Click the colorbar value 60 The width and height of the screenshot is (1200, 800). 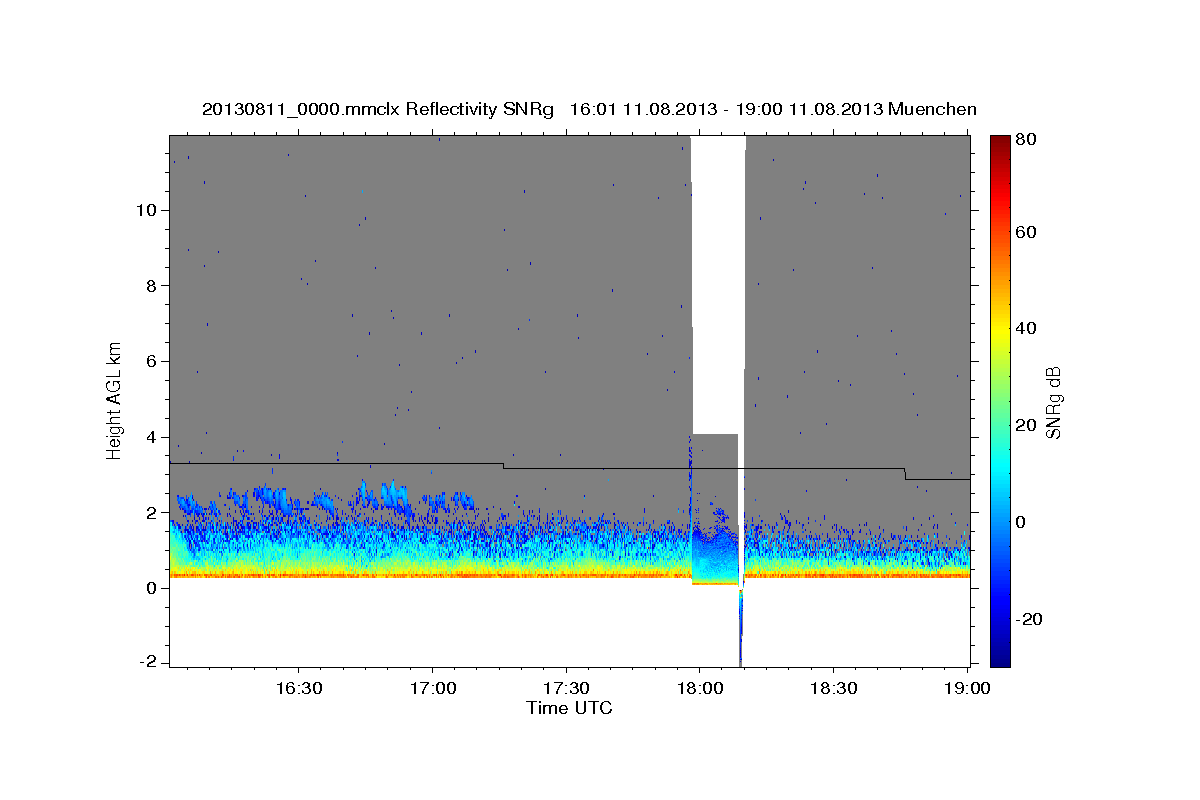coord(1028,232)
